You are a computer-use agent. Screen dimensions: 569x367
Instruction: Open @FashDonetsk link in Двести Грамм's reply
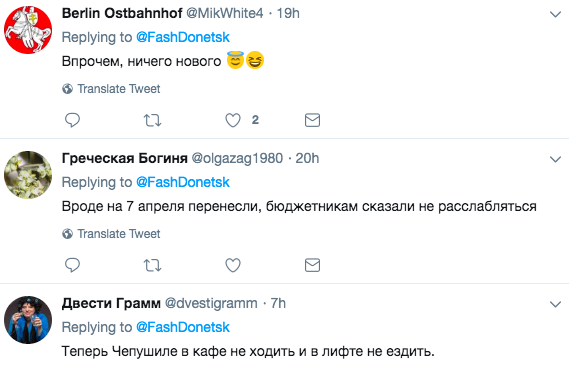coord(183,327)
